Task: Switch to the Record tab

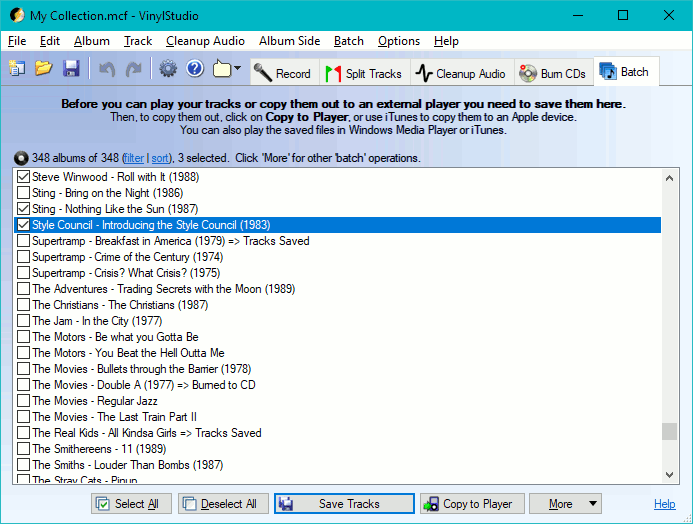Action: 285,73
